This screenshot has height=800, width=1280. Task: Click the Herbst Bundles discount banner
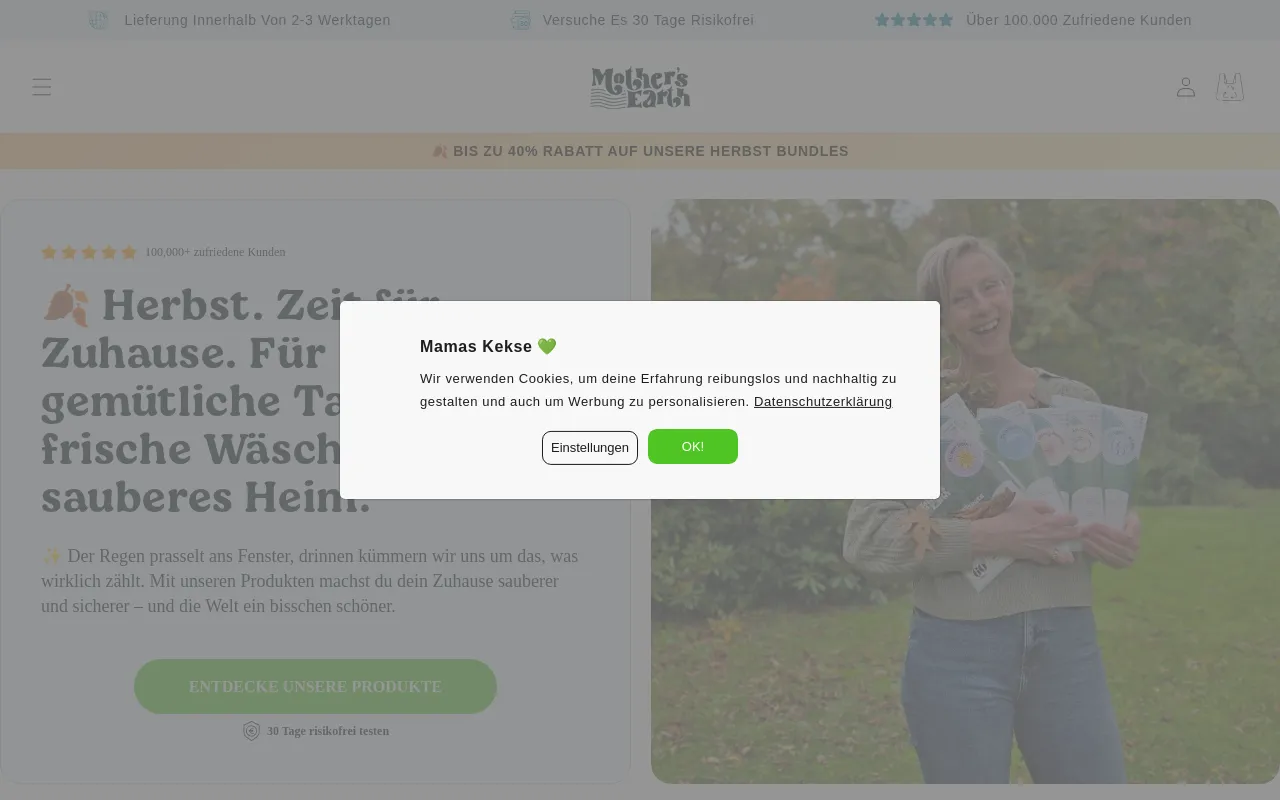pyautogui.click(x=640, y=151)
